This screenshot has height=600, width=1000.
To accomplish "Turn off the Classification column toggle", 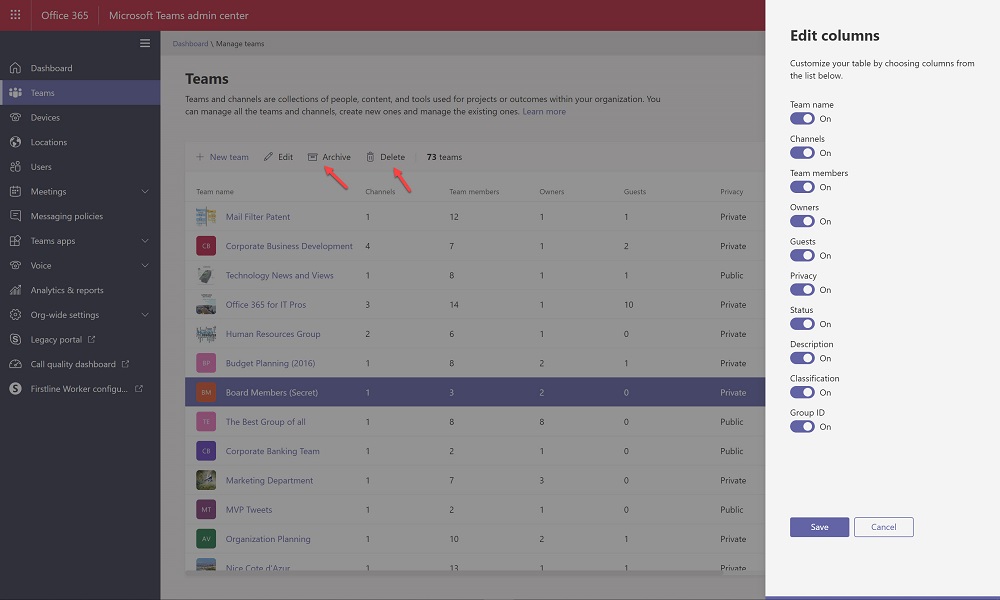I will 802,392.
